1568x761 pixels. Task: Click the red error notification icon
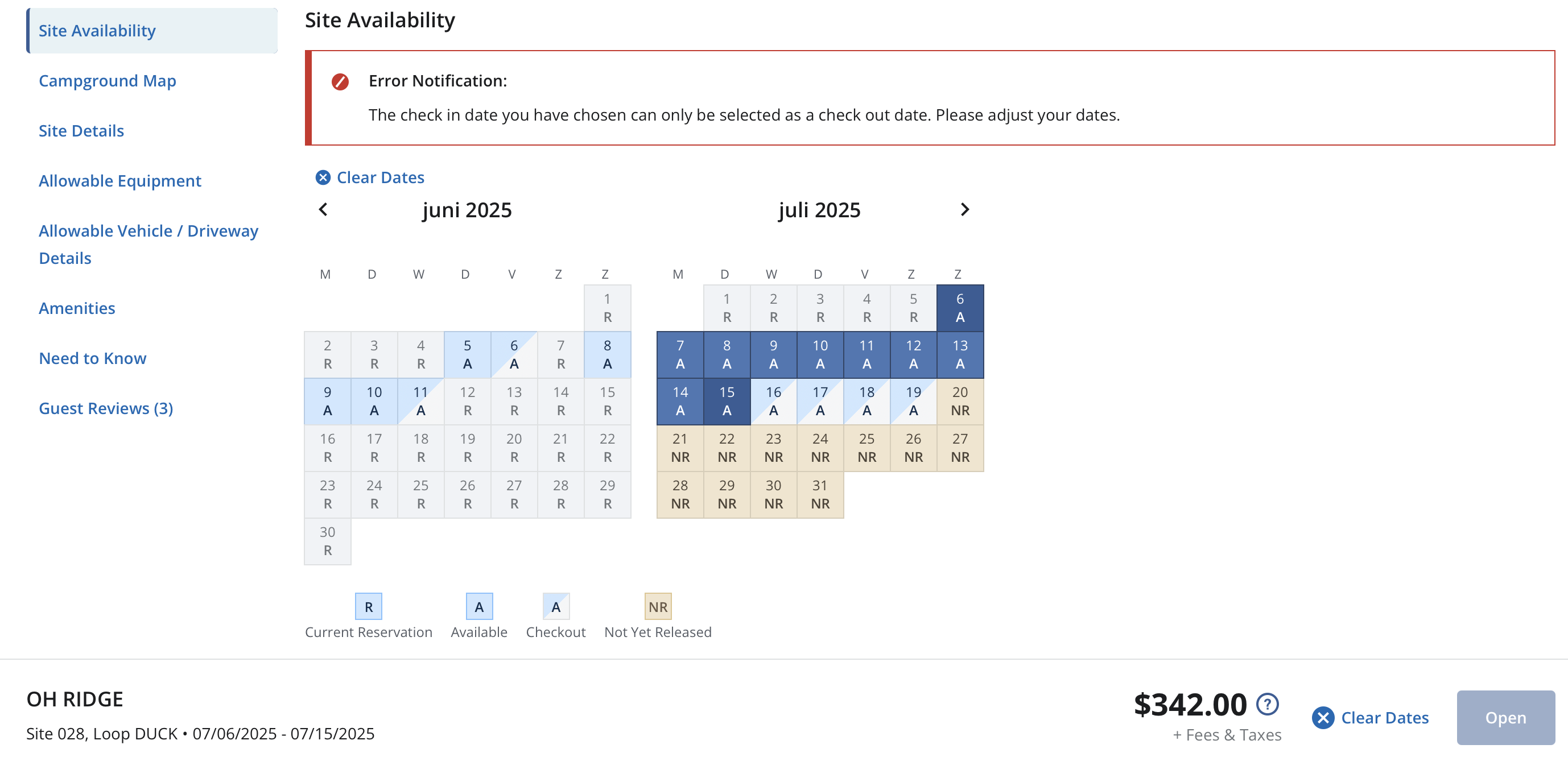tap(340, 81)
